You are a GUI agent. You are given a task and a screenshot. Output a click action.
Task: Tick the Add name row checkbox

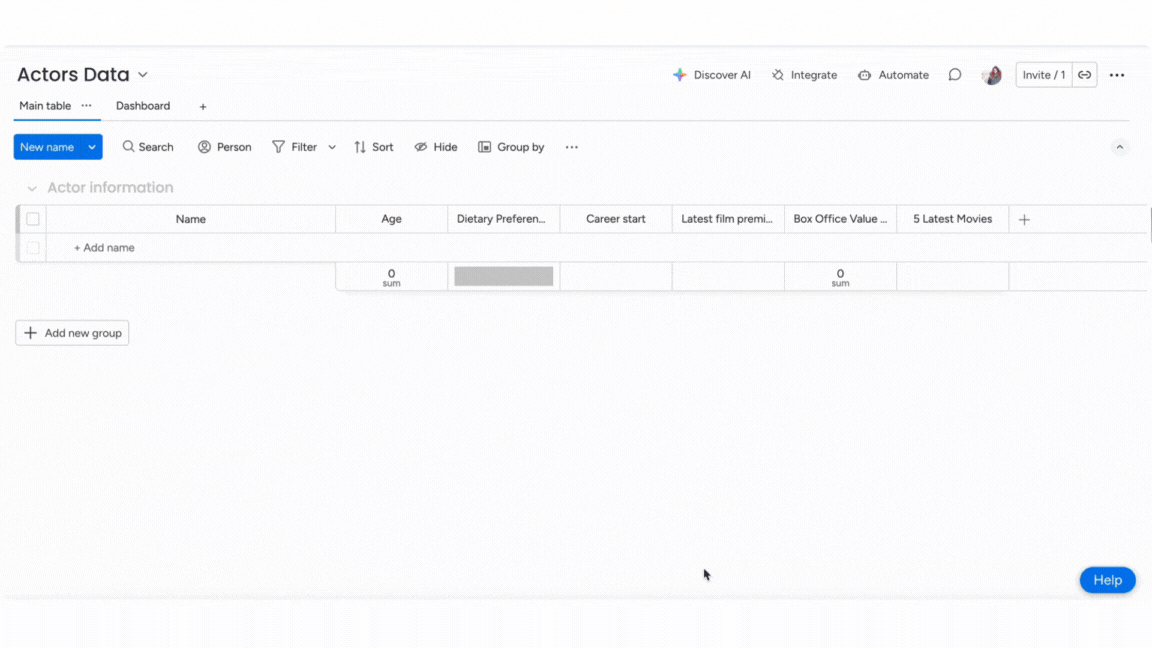tap(32, 248)
